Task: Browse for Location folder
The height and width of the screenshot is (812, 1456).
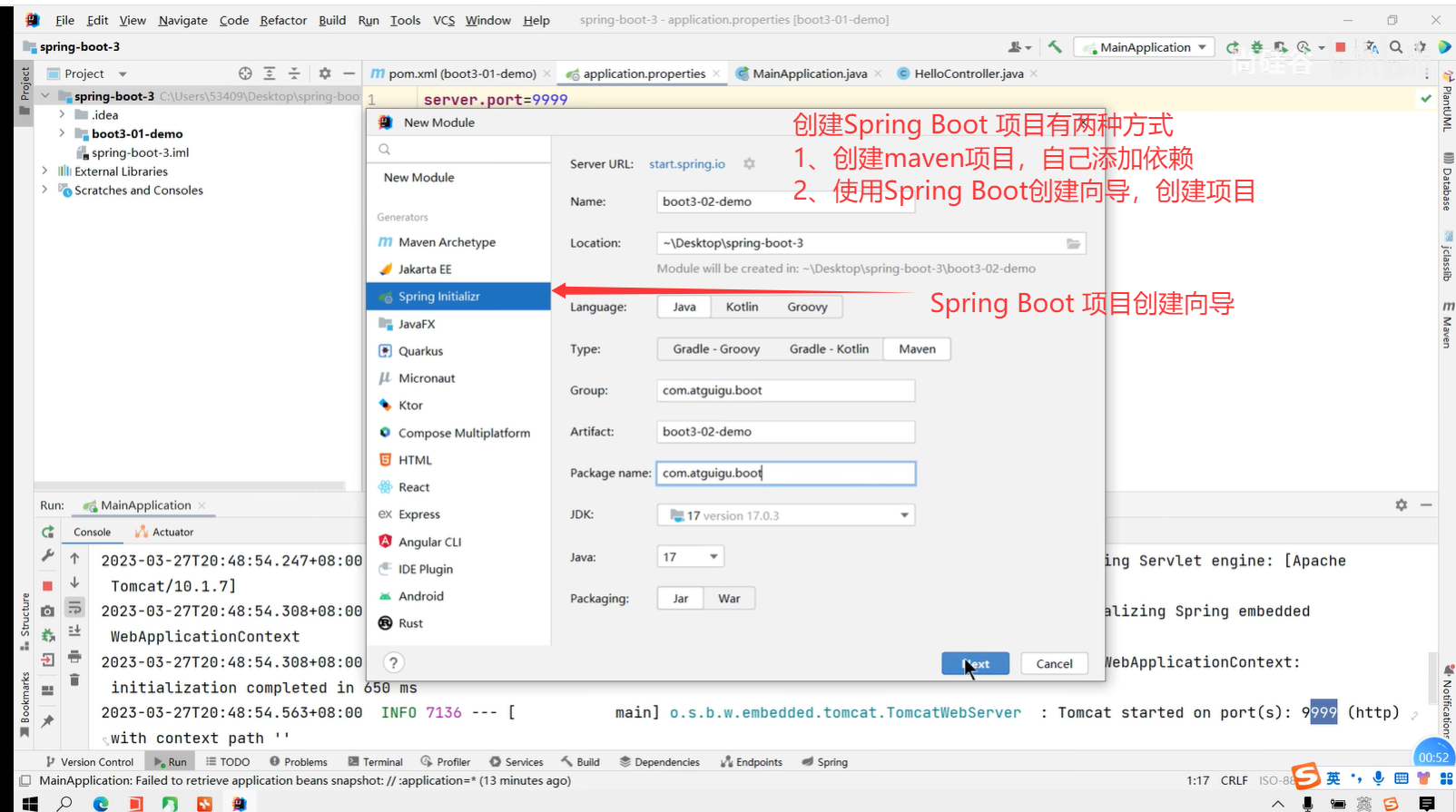Action: click(x=1073, y=243)
